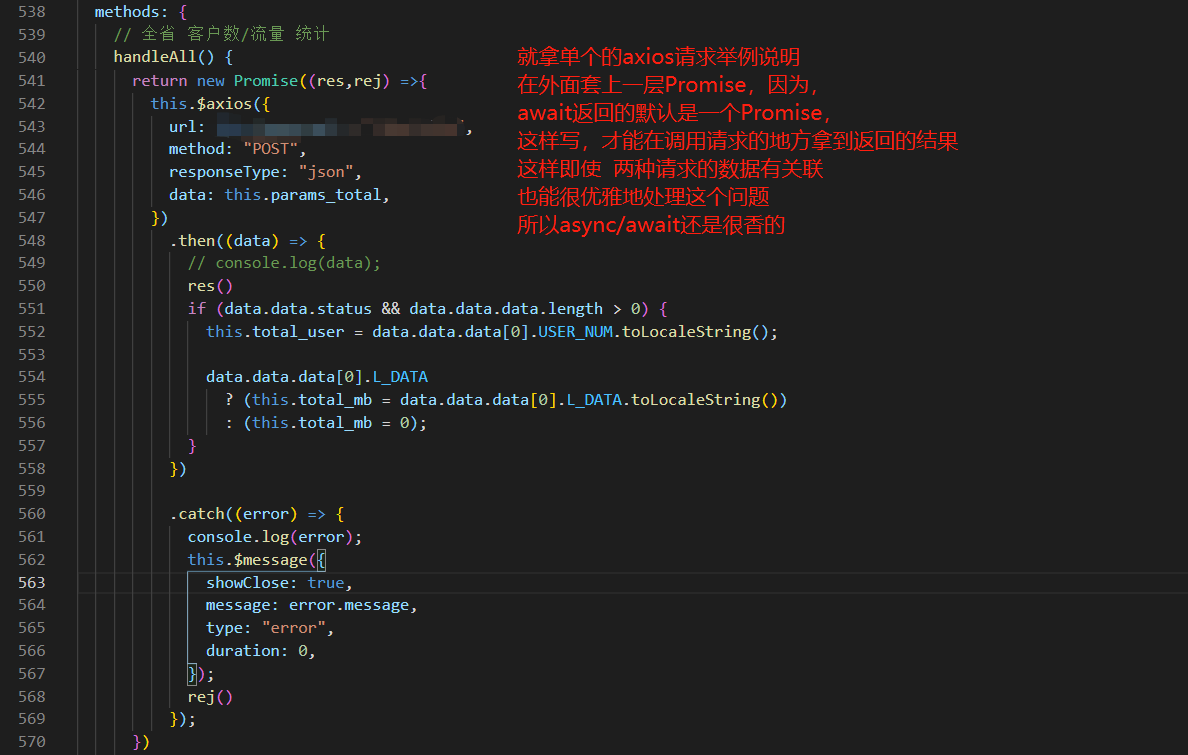Click the "true" value on line 563
This screenshot has width=1188, height=755.
point(326,583)
